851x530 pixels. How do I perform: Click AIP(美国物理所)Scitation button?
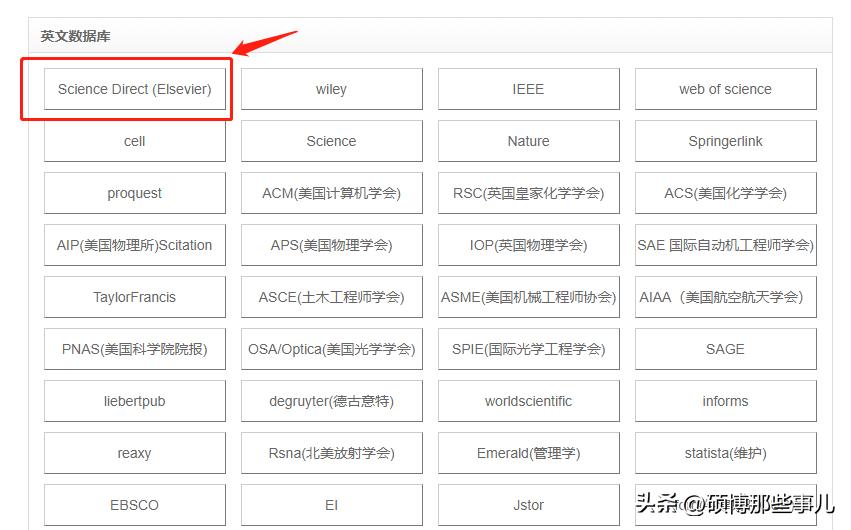pos(135,245)
